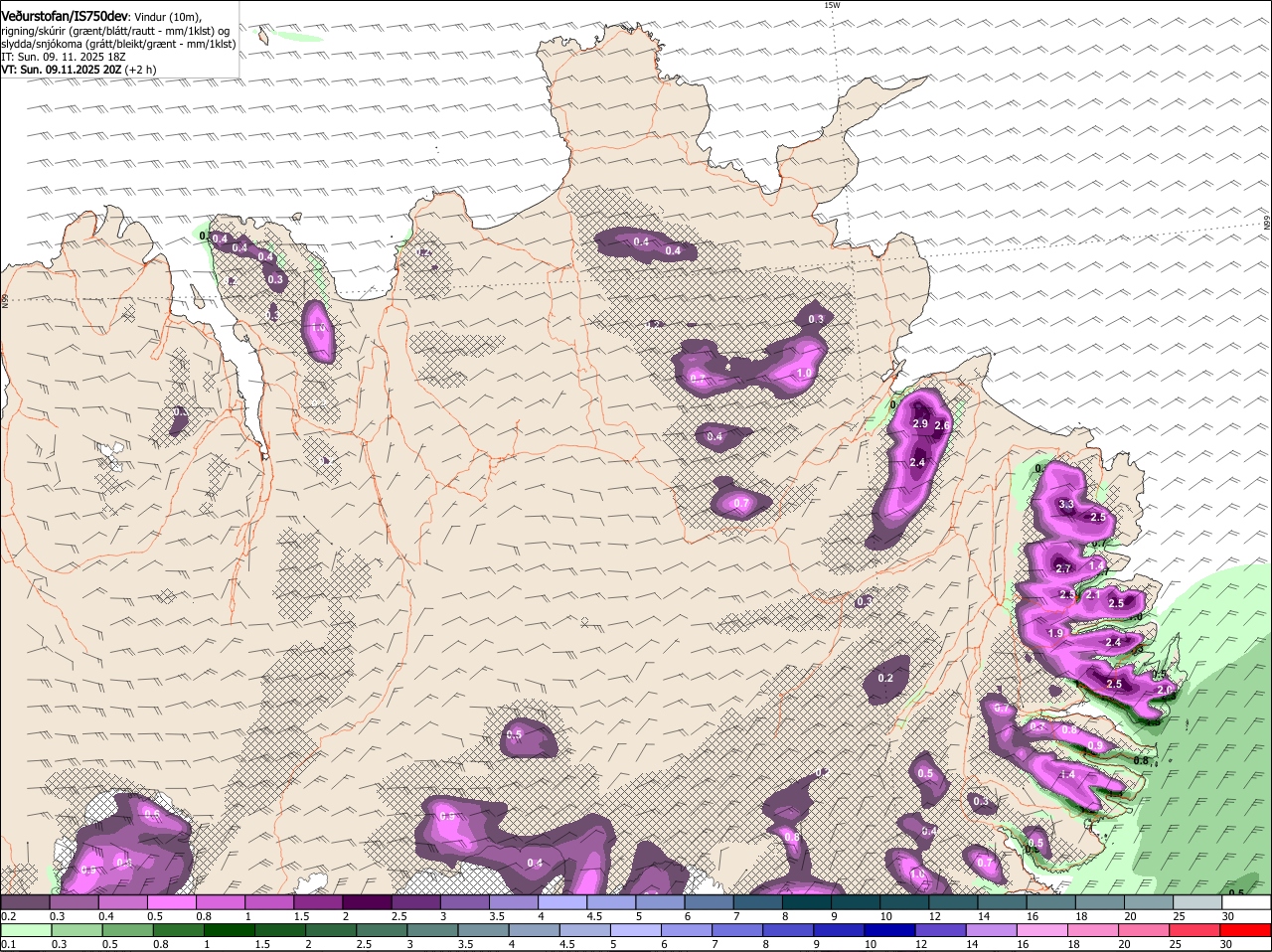The height and width of the screenshot is (952, 1272).
Task: Pick the snow scale swatch starting at 6
Action: point(709,902)
